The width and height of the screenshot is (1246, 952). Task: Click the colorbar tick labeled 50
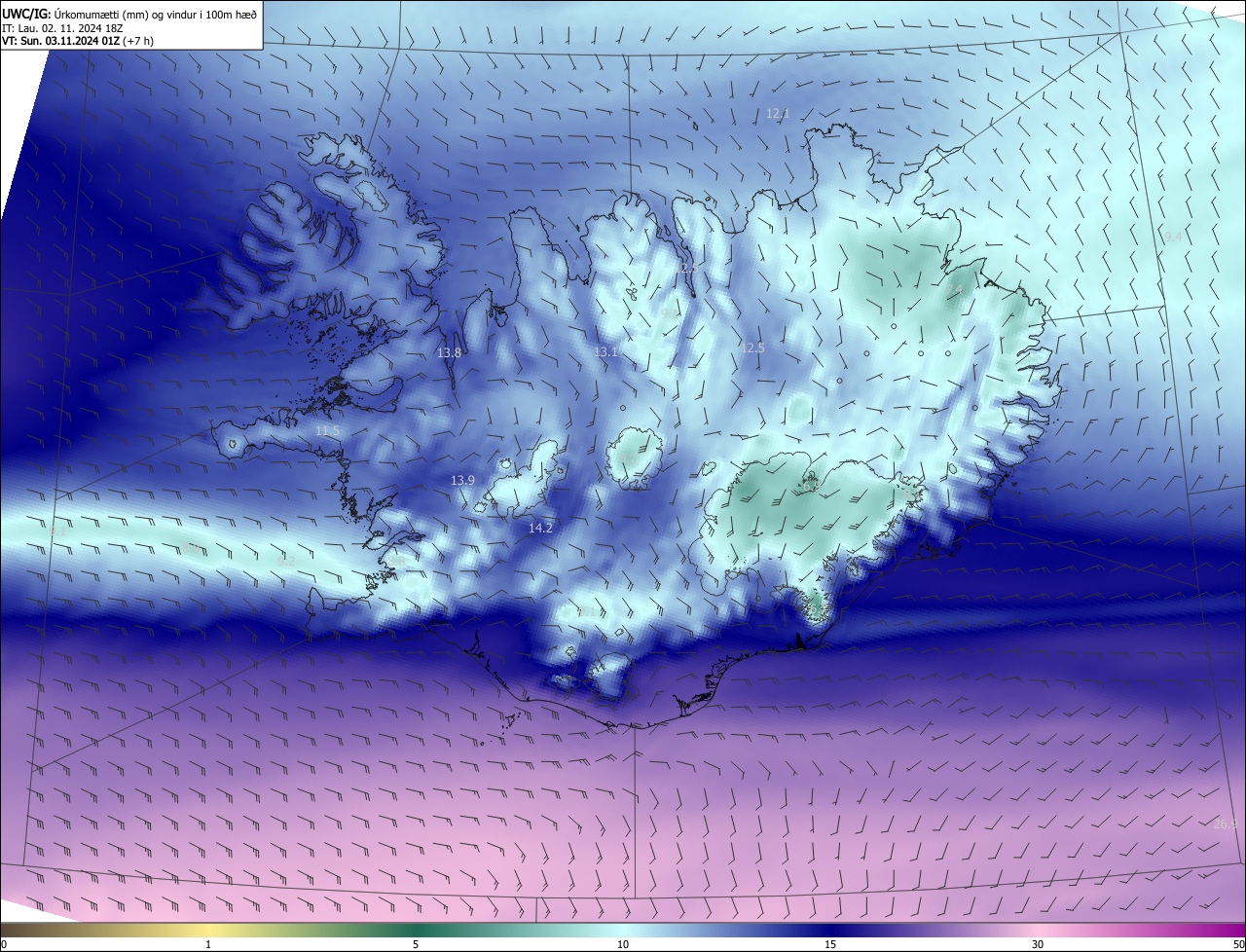1239,945
